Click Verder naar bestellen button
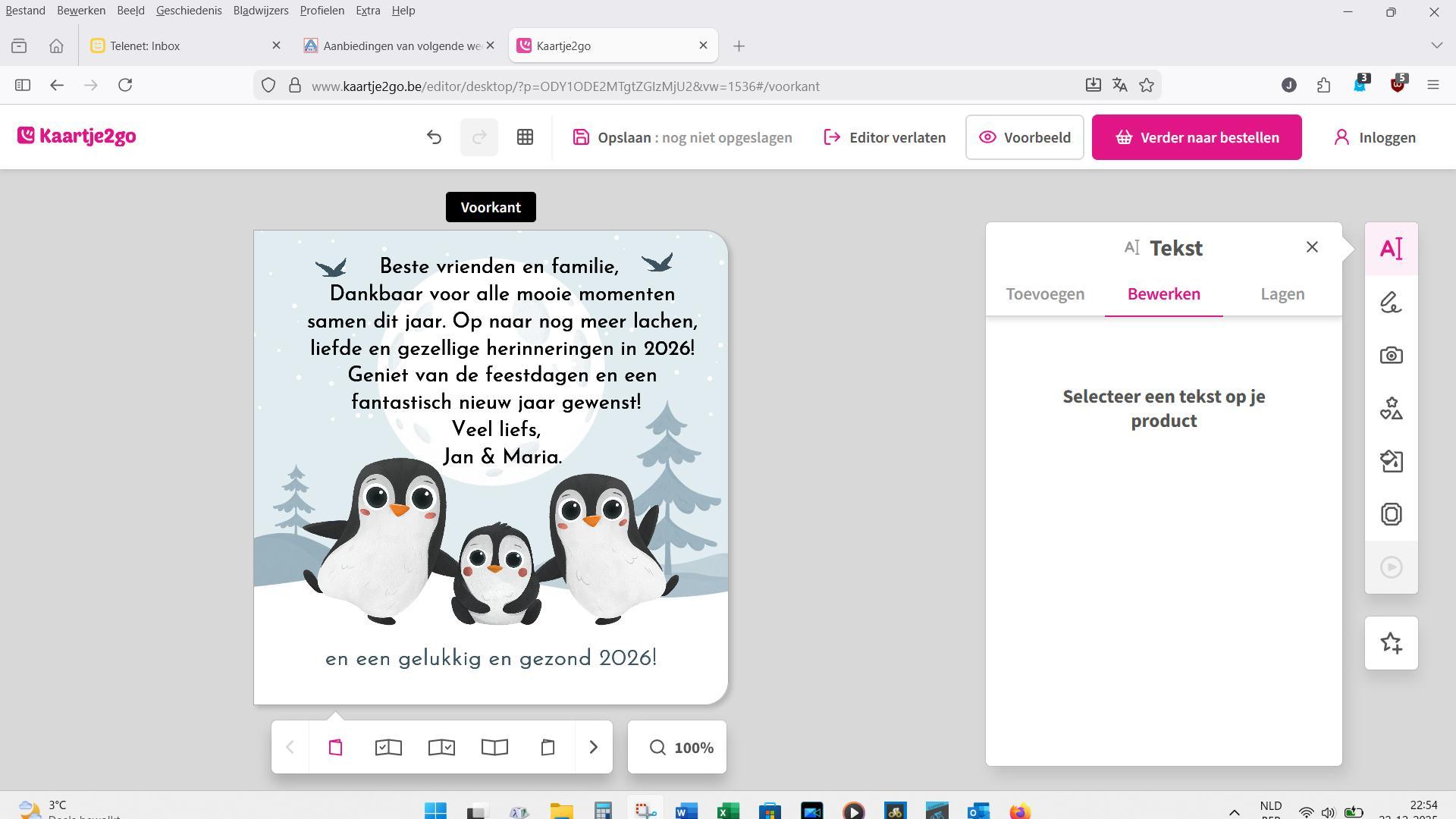Screen dimensions: 1456x819 pyautogui.click(x=1196, y=137)
